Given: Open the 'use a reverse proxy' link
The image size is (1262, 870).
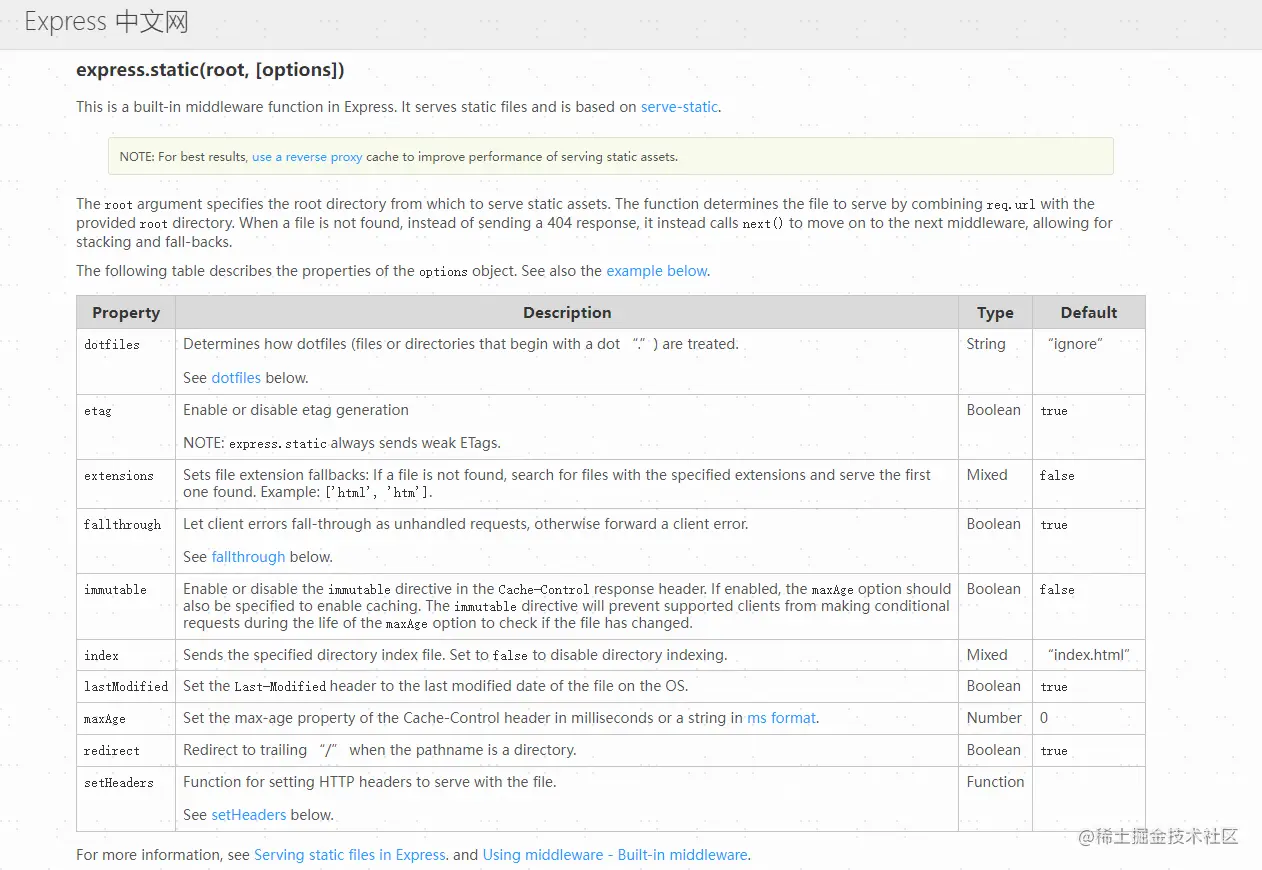Looking at the screenshot, I should pyautogui.click(x=306, y=157).
